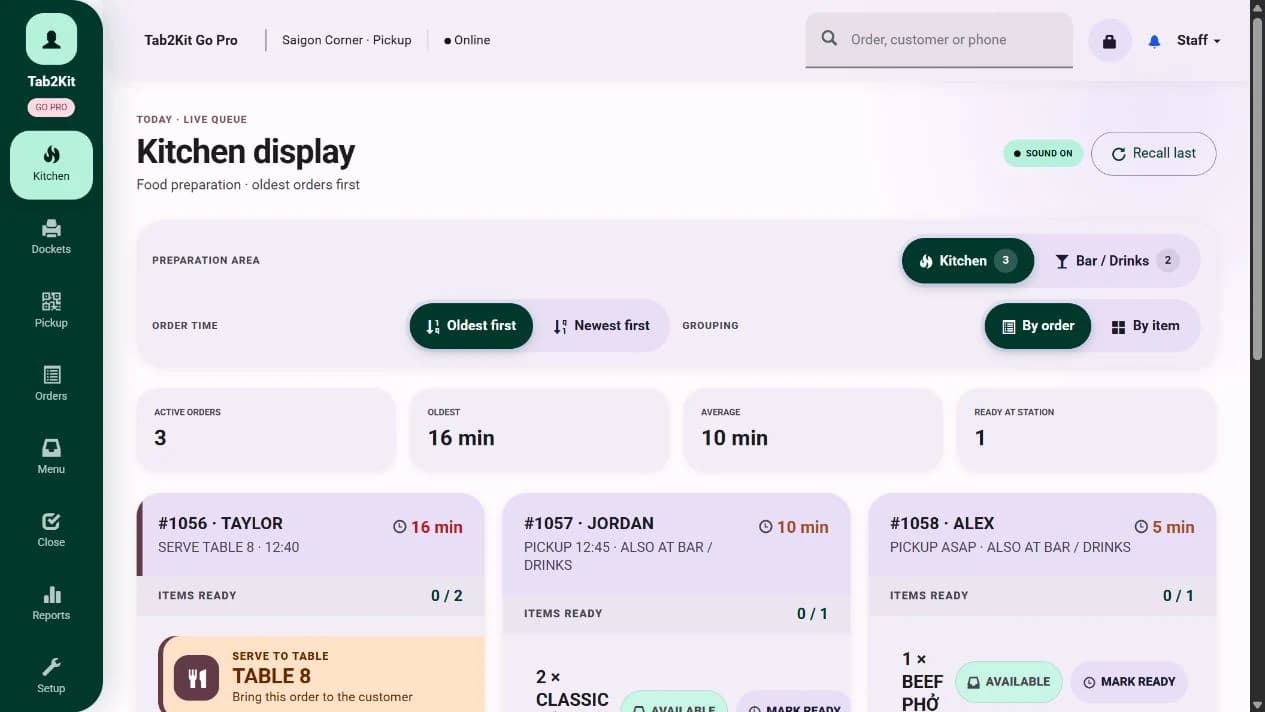Image resolution: width=1265 pixels, height=712 pixels.
Task: Group tickets By item
Action: (x=1146, y=326)
